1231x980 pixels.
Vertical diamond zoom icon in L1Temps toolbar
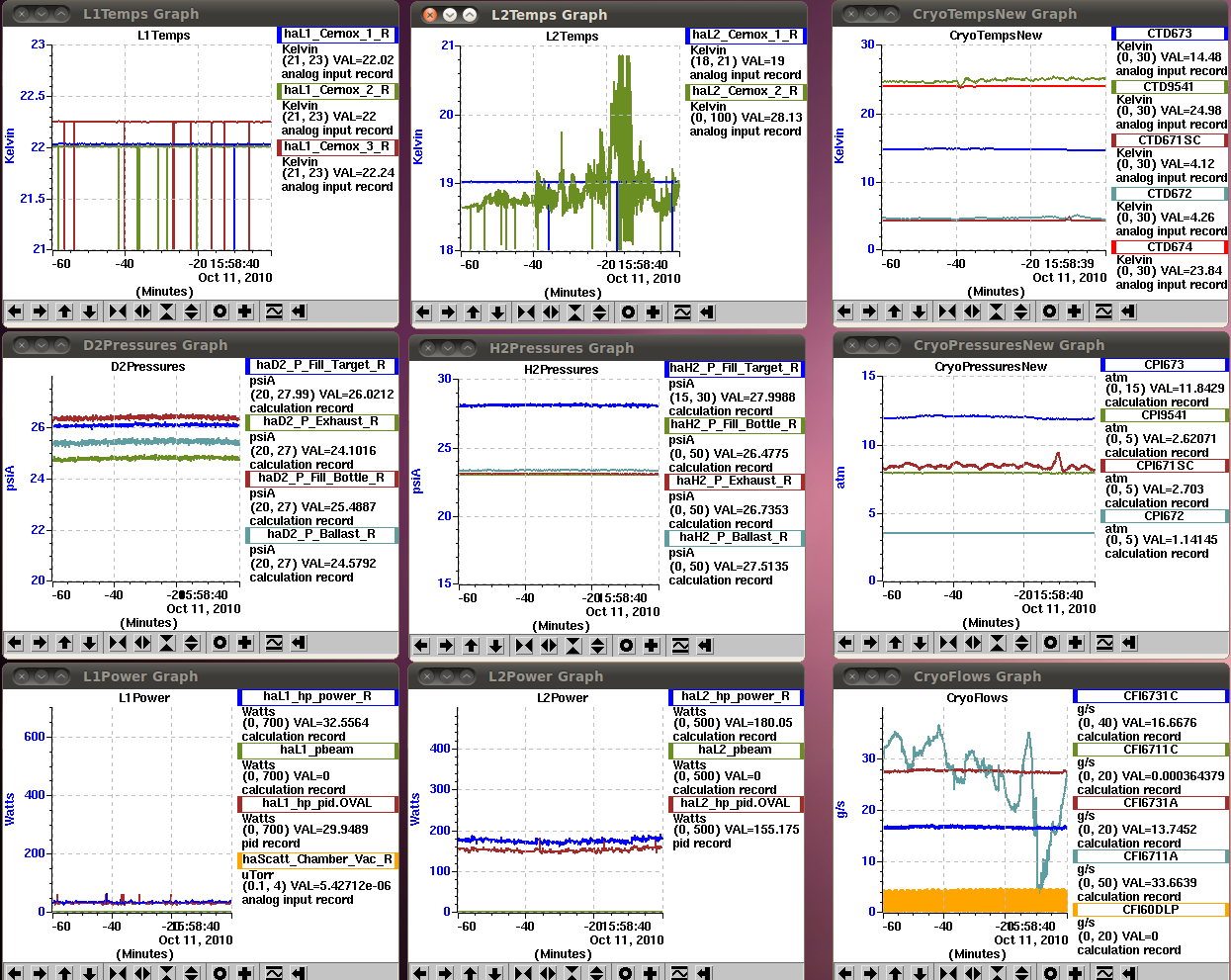pyautogui.click(x=192, y=312)
